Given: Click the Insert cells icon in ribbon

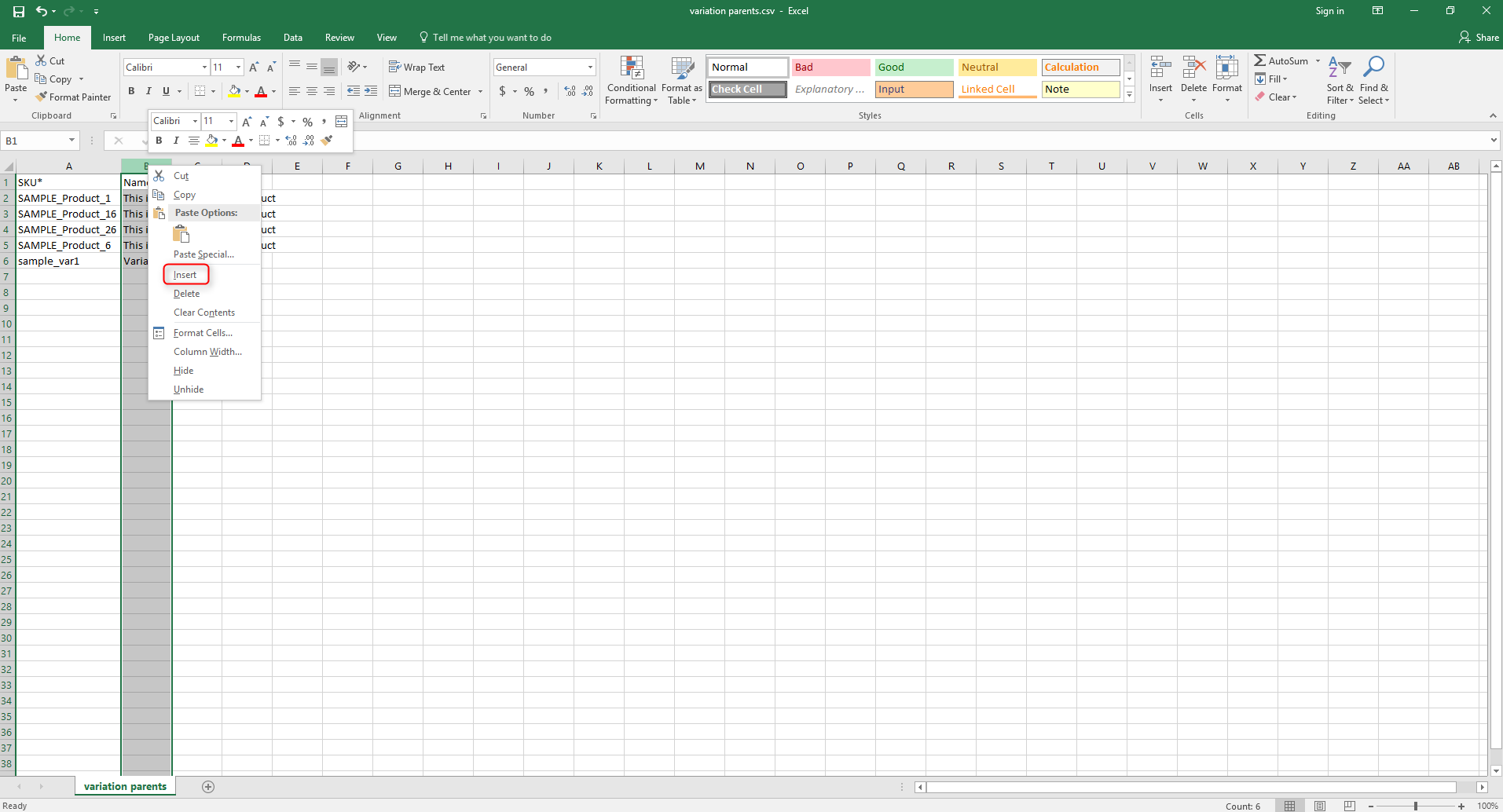Looking at the screenshot, I should [x=1160, y=68].
